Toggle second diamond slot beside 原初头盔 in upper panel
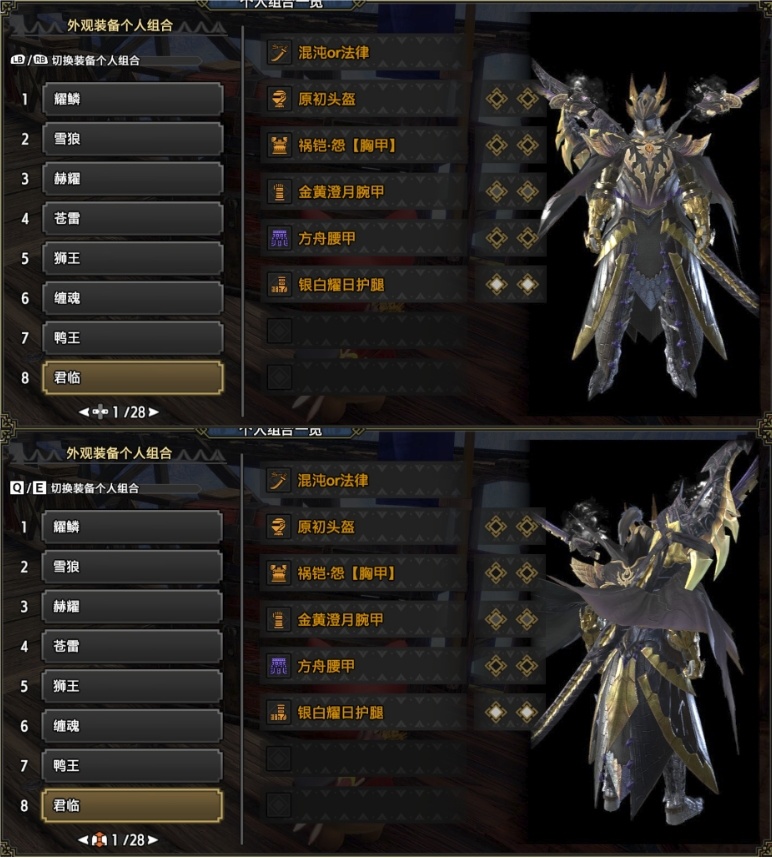772x858 pixels. (x=527, y=99)
